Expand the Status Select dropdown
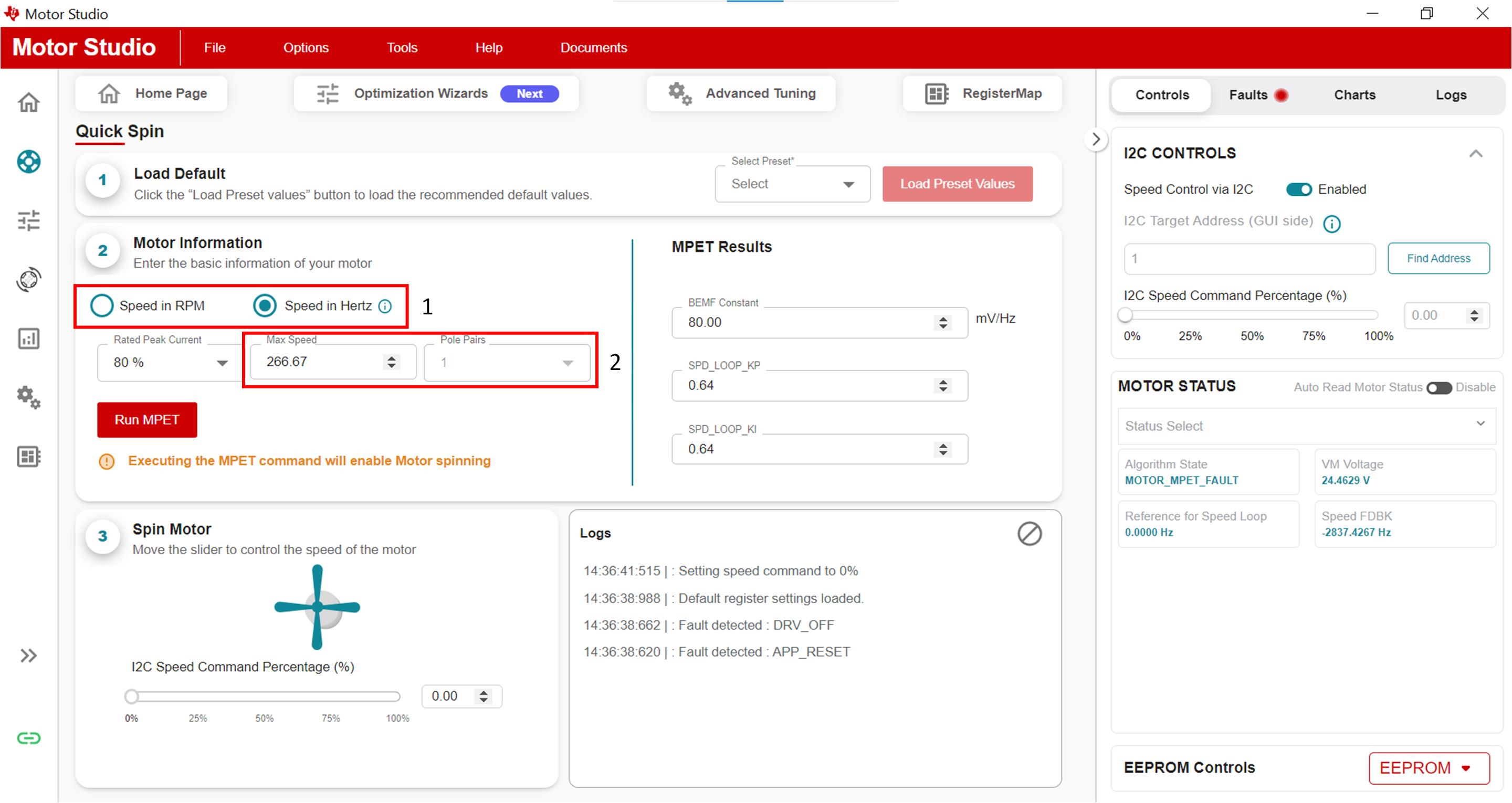The width and height of the screenshot is (1512, 803). pyautogui.click(x=1305, y=426)
